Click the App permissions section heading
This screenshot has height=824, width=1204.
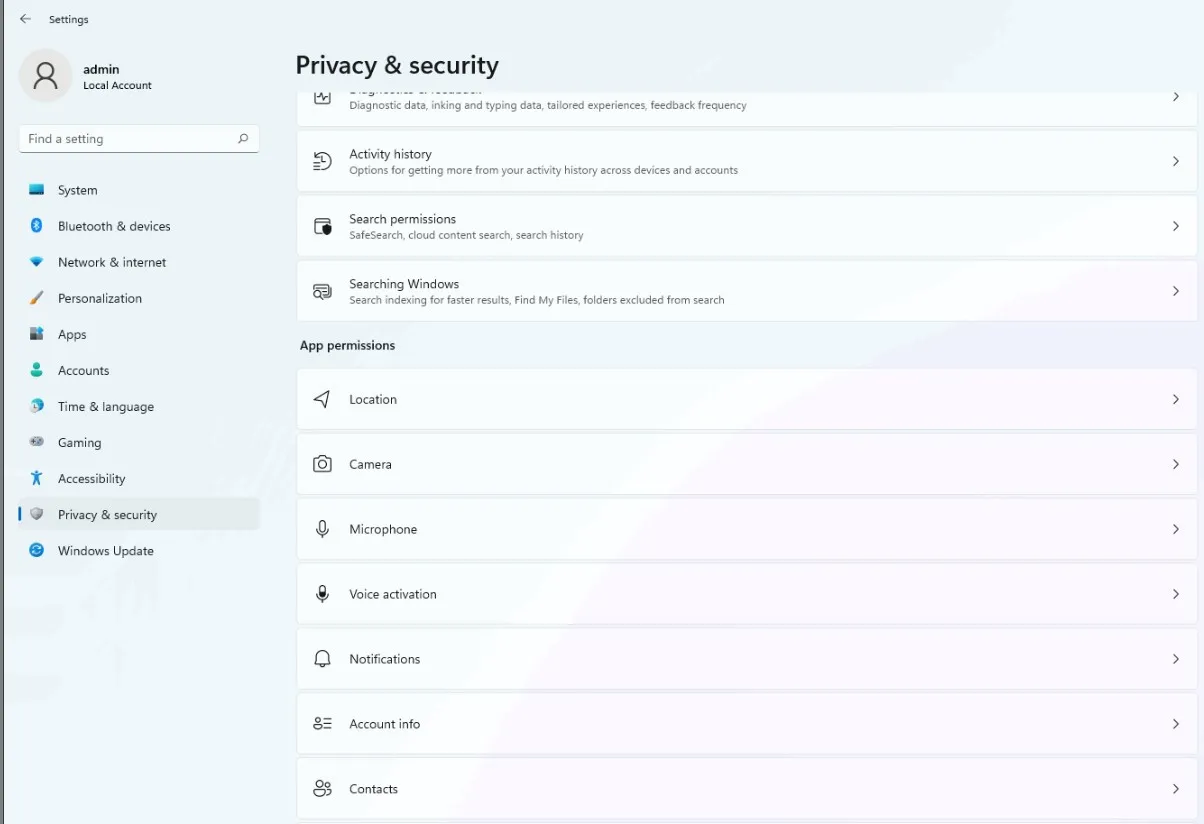[347, 345]
